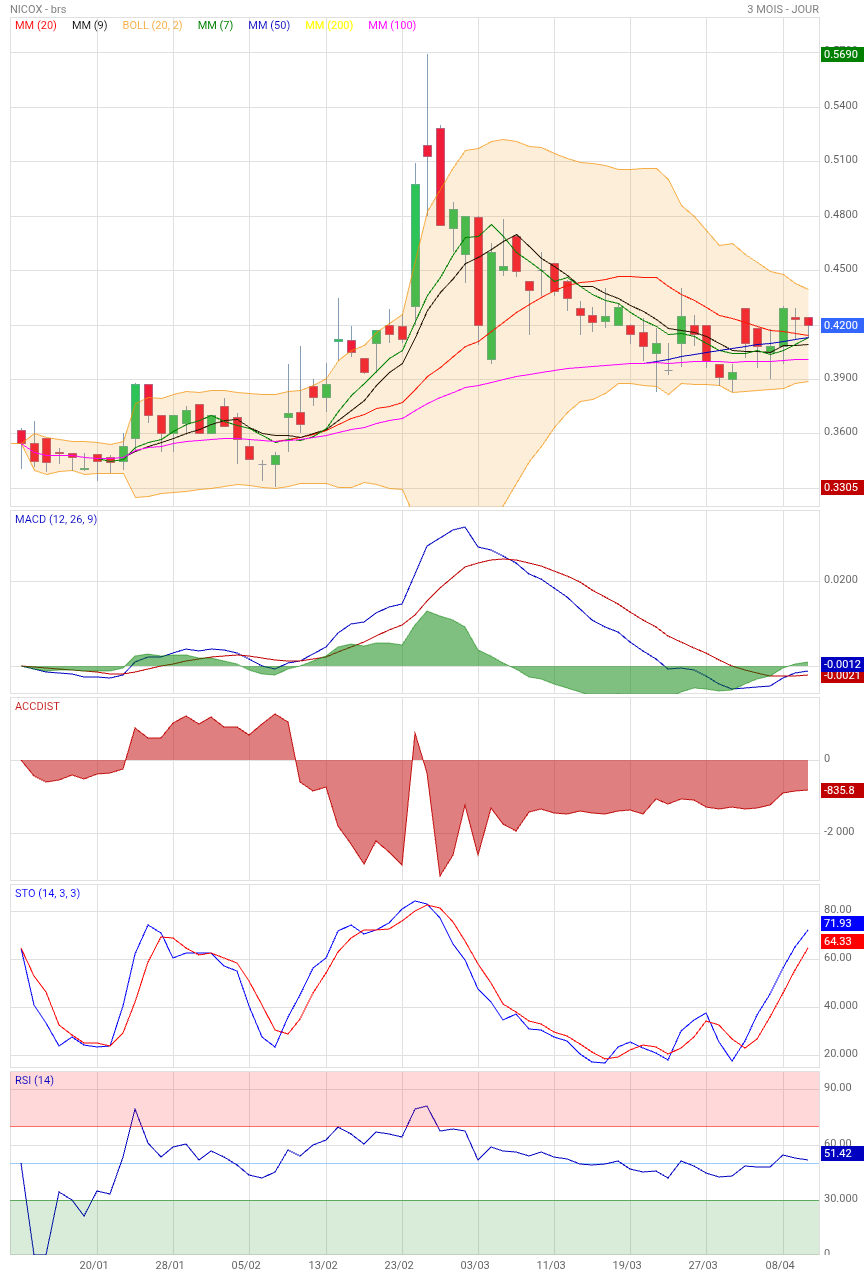This screenshot has width=864, height=1275.
Task: Click the 0.0200 MACD axis label
Action: tap(842, 579)
